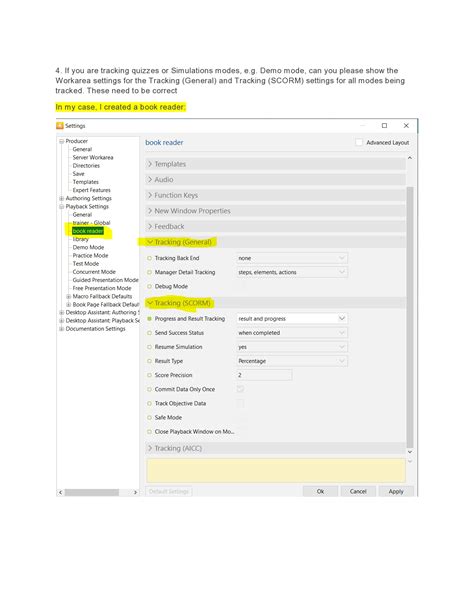Toggle the Commit Data Only Once checkbox
This screenshot has width=474, height=613.
pos(241,389)
